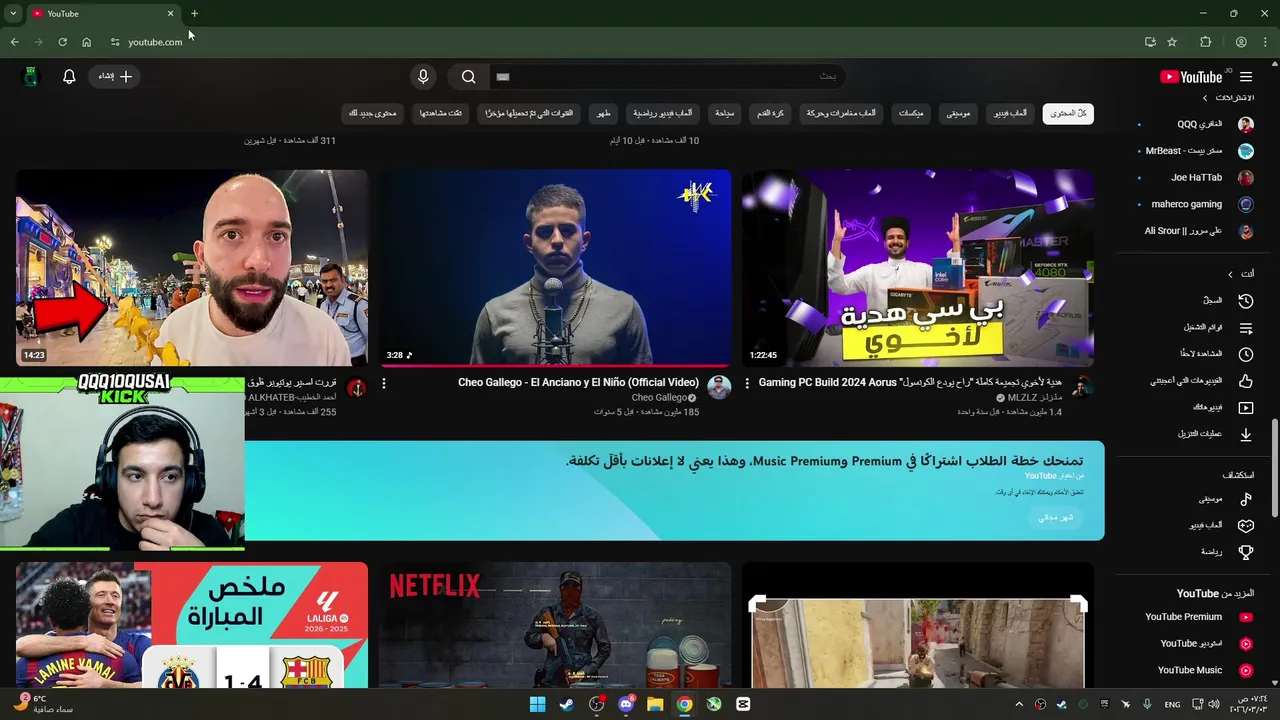The height and width of the screenshot is (720, 1280).
Task: Open the MrBeast subscription channel
Action: coord(1196,151)
